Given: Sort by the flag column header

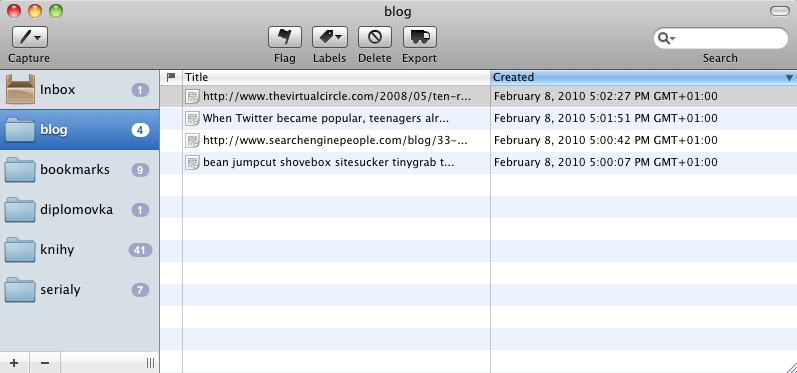Looking at the screenshot, I should 171,77.
